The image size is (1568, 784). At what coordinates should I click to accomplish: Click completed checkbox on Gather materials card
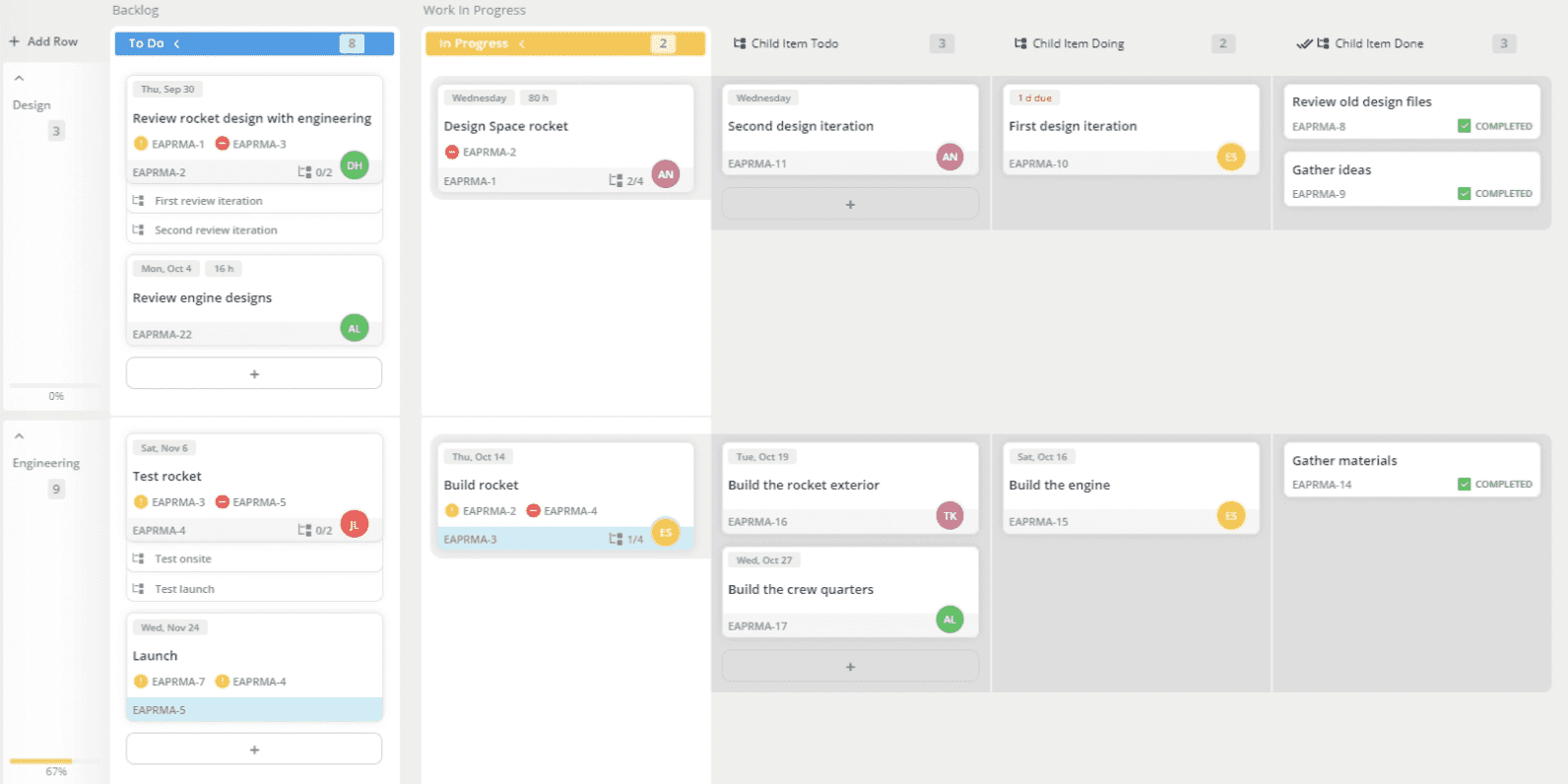(1464, 485)
